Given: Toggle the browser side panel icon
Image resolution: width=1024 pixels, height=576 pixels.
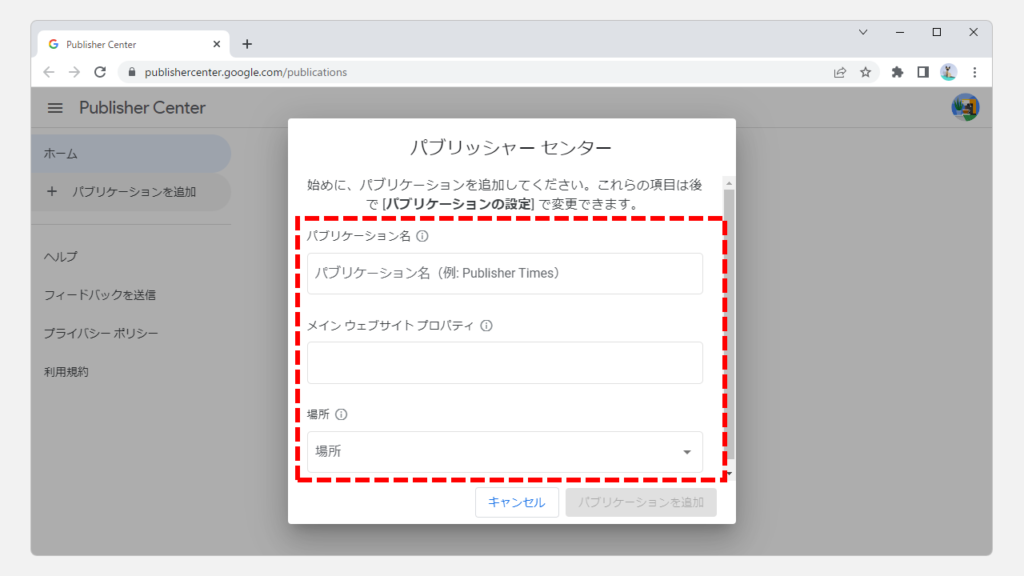Looking at the screenshot, I should click(923, 72).
